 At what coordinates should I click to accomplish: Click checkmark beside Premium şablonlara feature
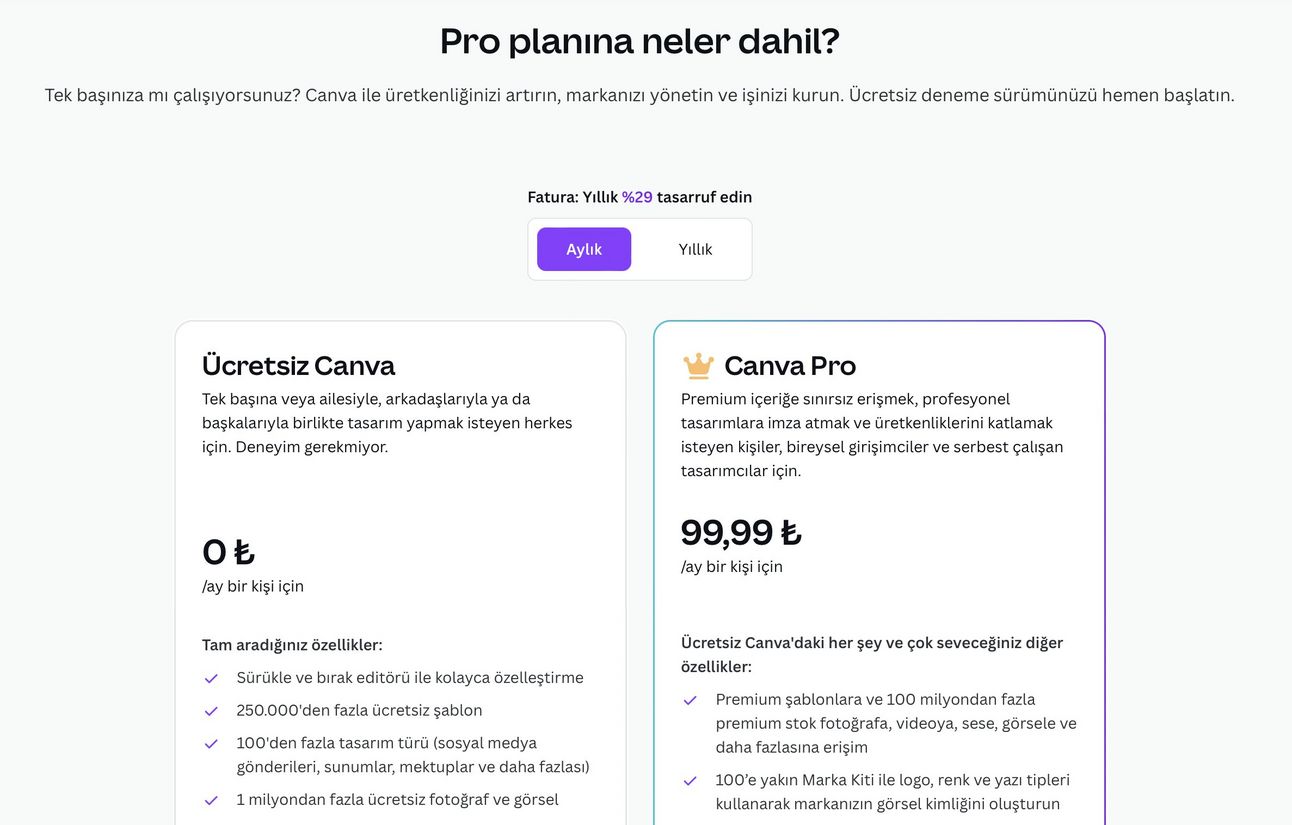(x=690, y=700)
